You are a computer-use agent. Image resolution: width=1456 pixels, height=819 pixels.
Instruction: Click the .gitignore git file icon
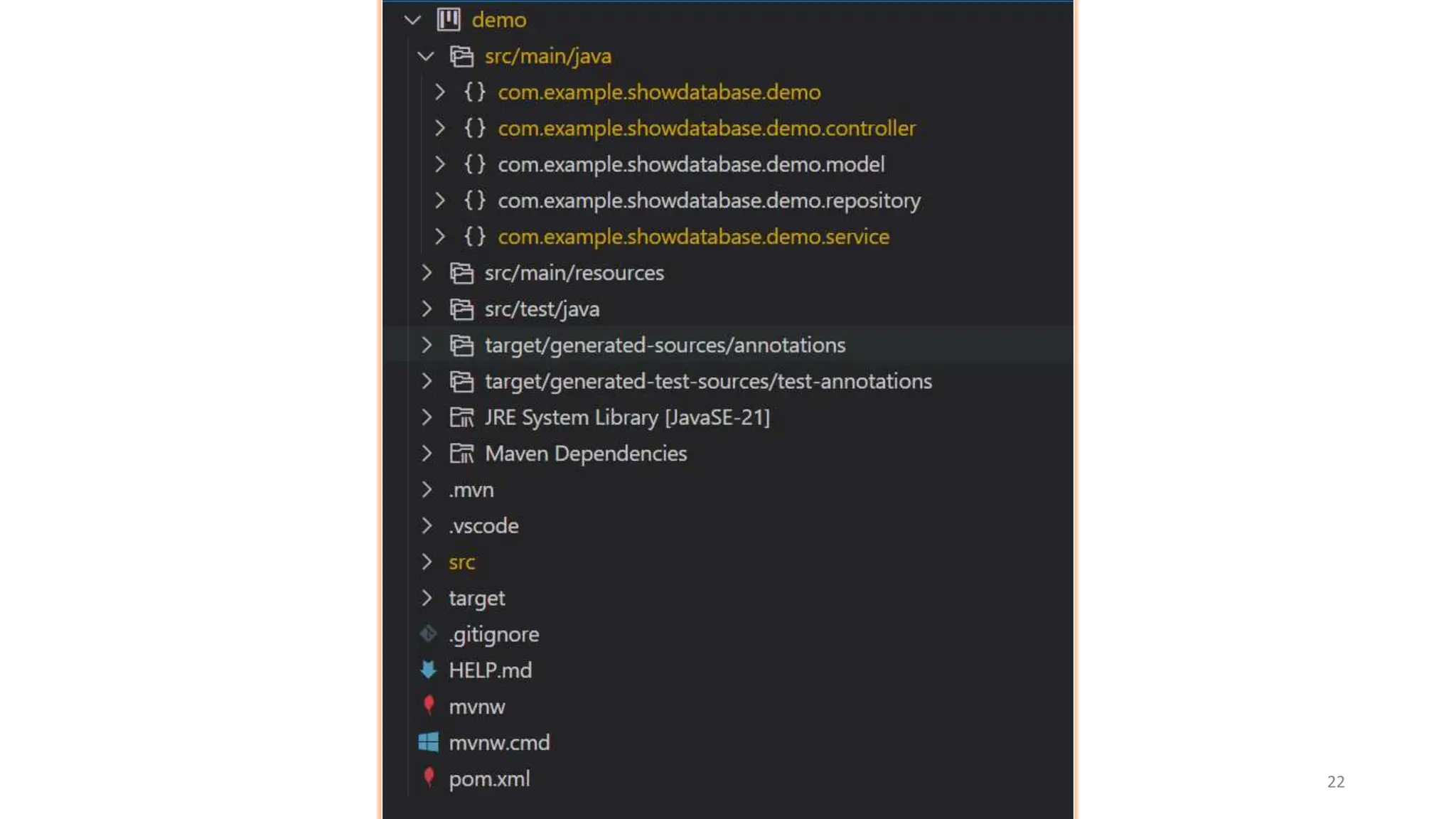coord(428,633)
